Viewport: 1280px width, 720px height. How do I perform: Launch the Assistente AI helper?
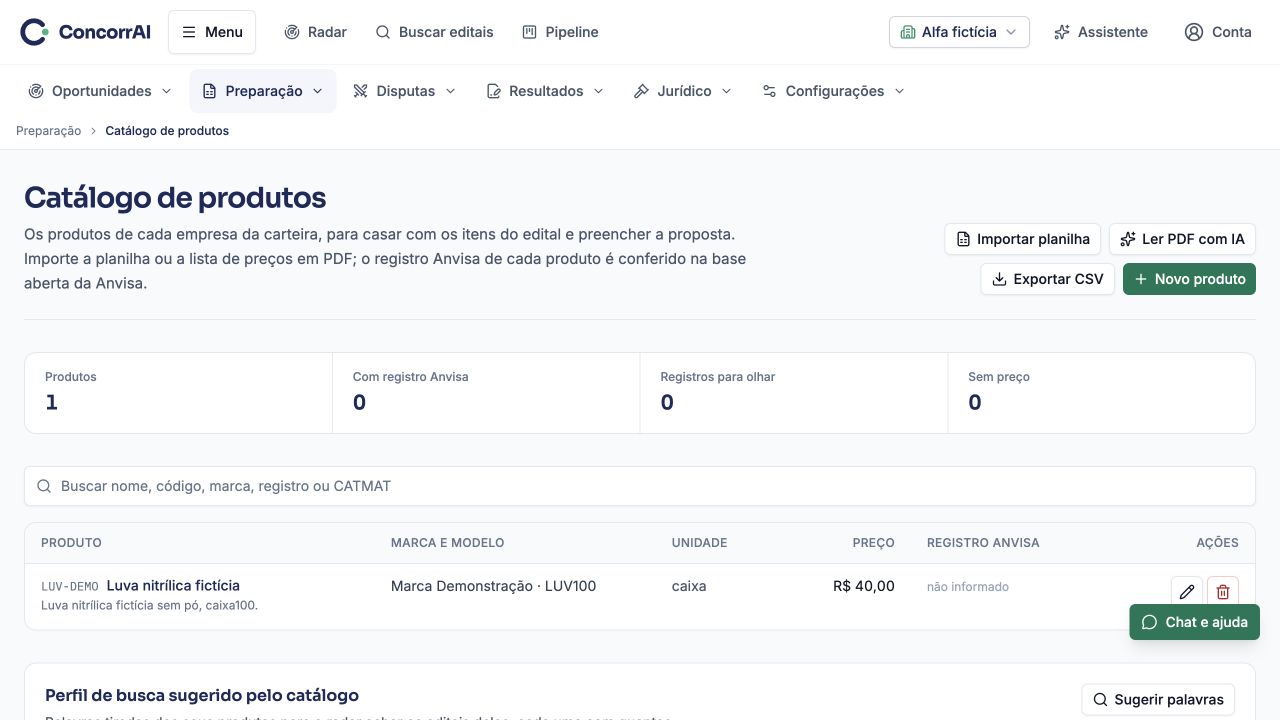point(1101,32)
